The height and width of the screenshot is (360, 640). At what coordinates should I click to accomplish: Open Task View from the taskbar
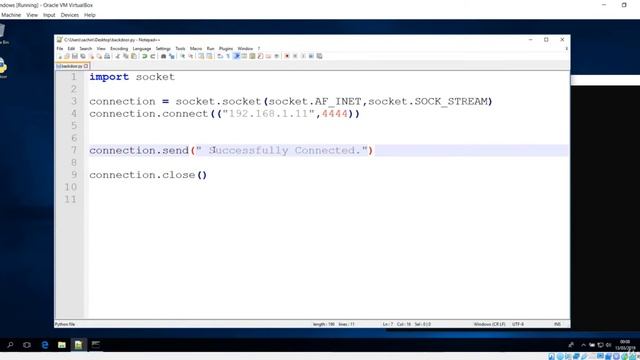tap(27, 345)
